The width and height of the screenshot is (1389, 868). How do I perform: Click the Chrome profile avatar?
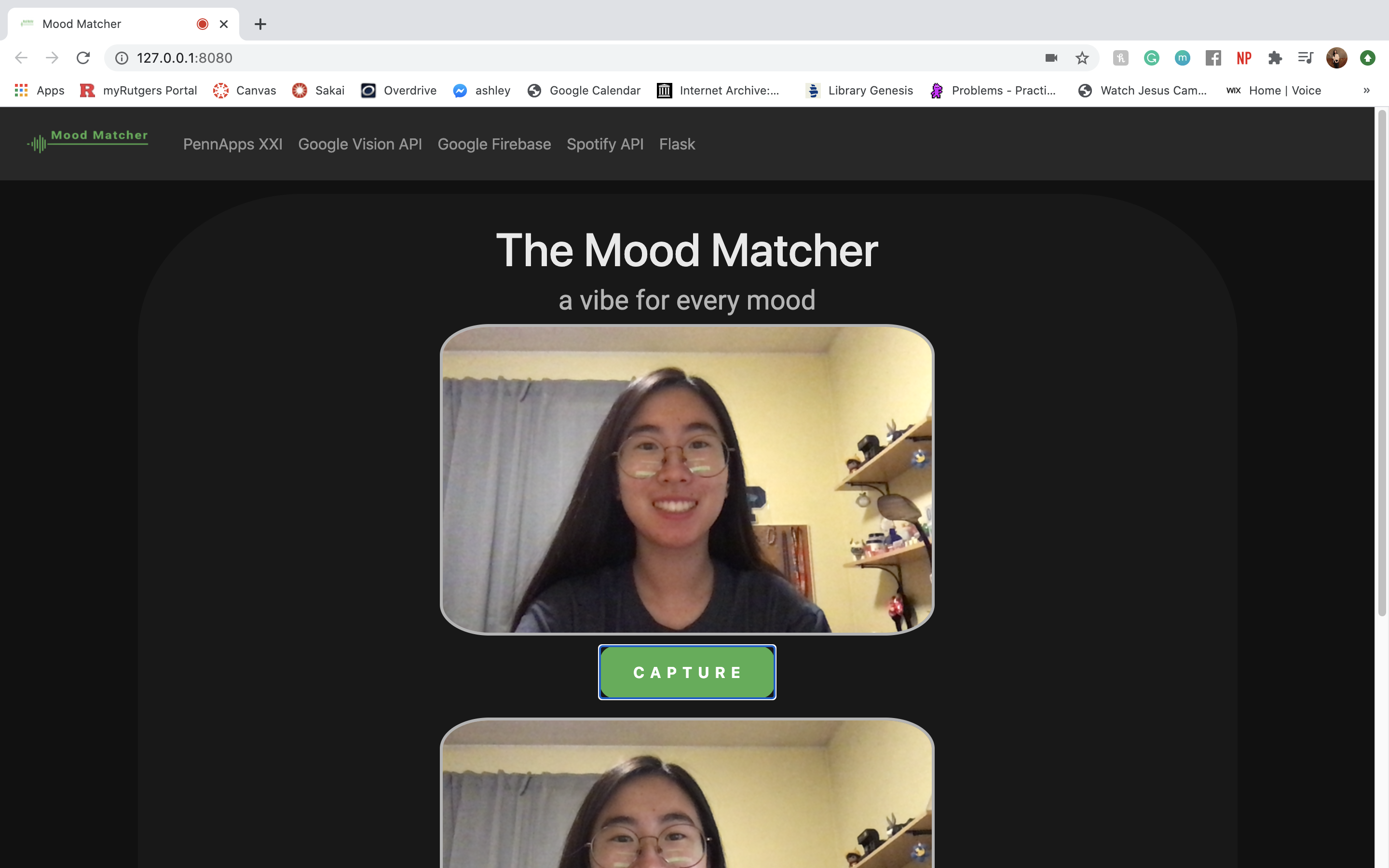pos(1336,58)
